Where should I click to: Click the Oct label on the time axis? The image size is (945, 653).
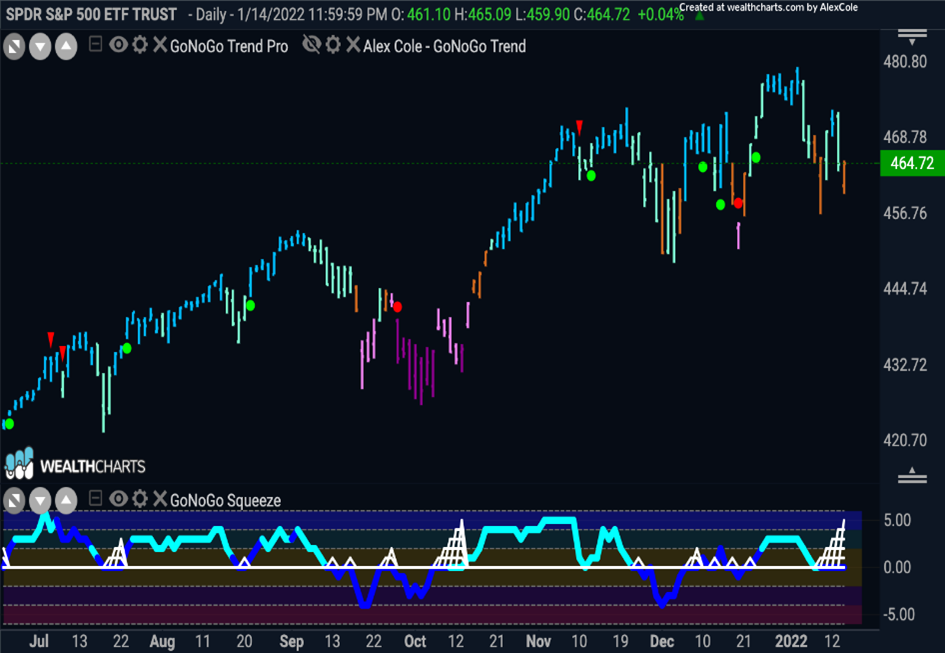tap(415, 641)
